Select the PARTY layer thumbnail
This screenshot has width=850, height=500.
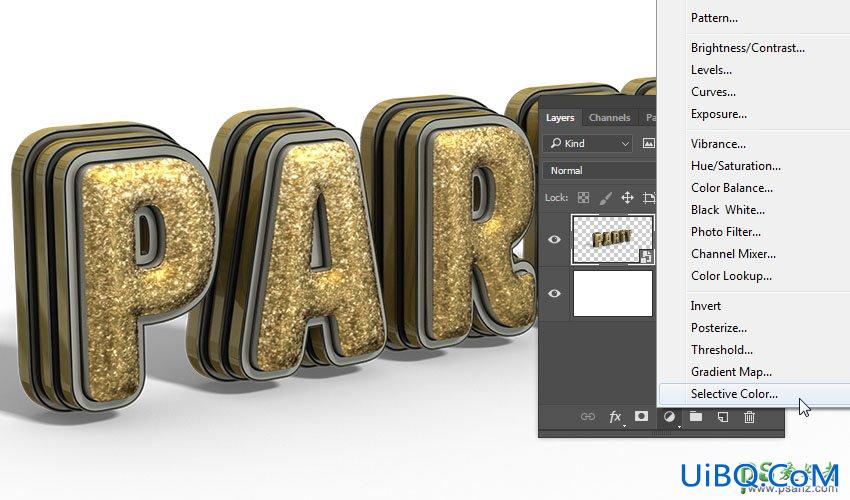(613, 239)
